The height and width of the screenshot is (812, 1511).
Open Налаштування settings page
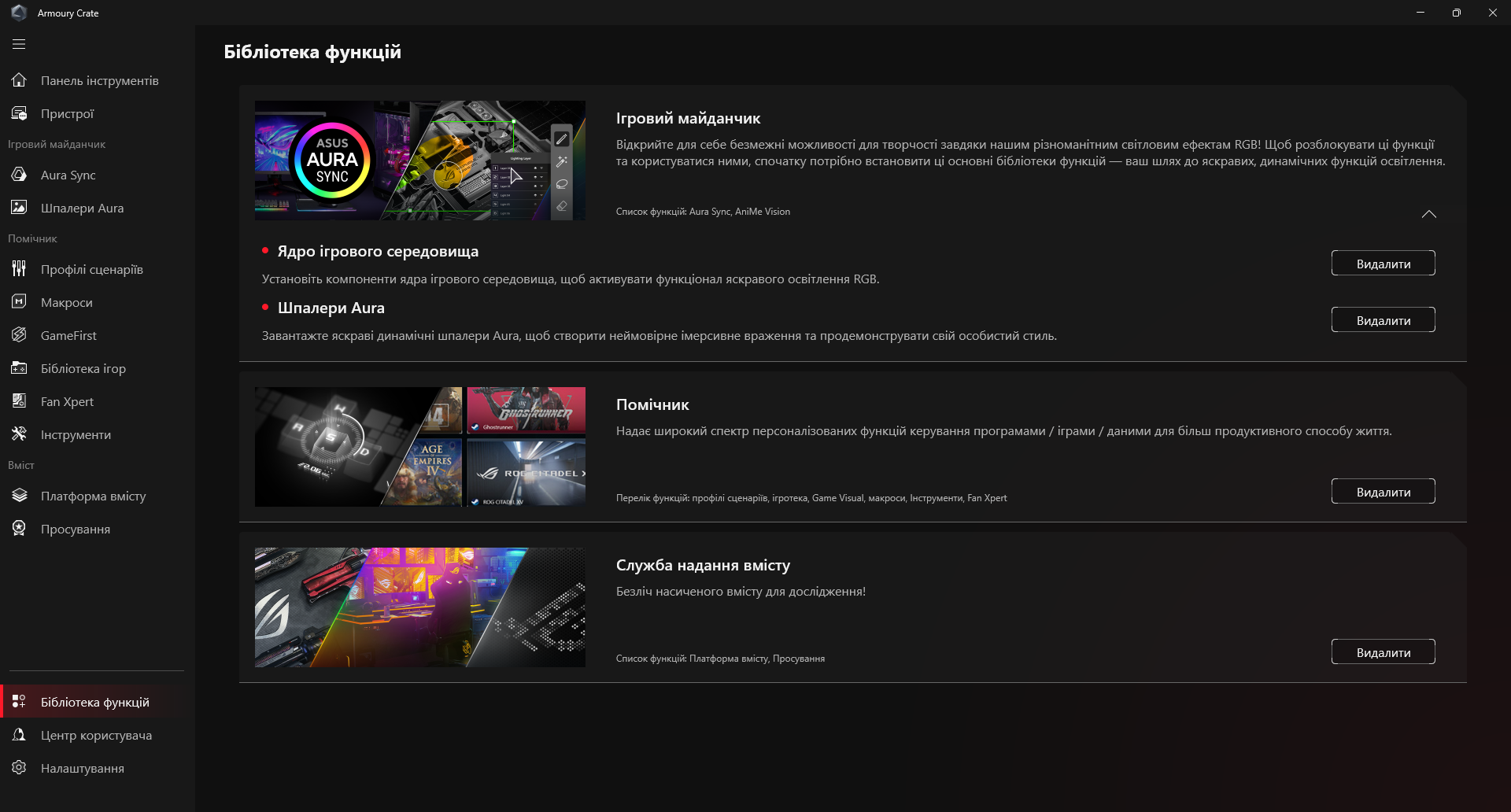click(x=98, y=768)
